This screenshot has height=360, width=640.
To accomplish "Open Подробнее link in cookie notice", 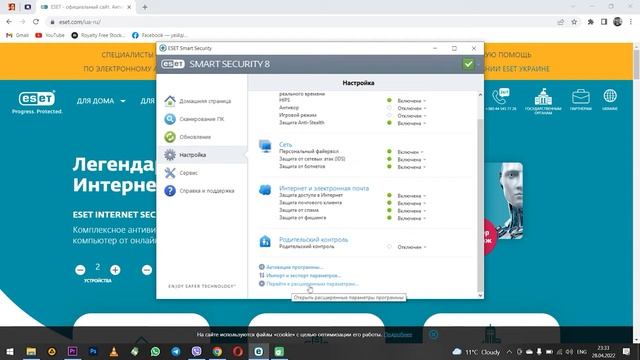I will 398,335.
